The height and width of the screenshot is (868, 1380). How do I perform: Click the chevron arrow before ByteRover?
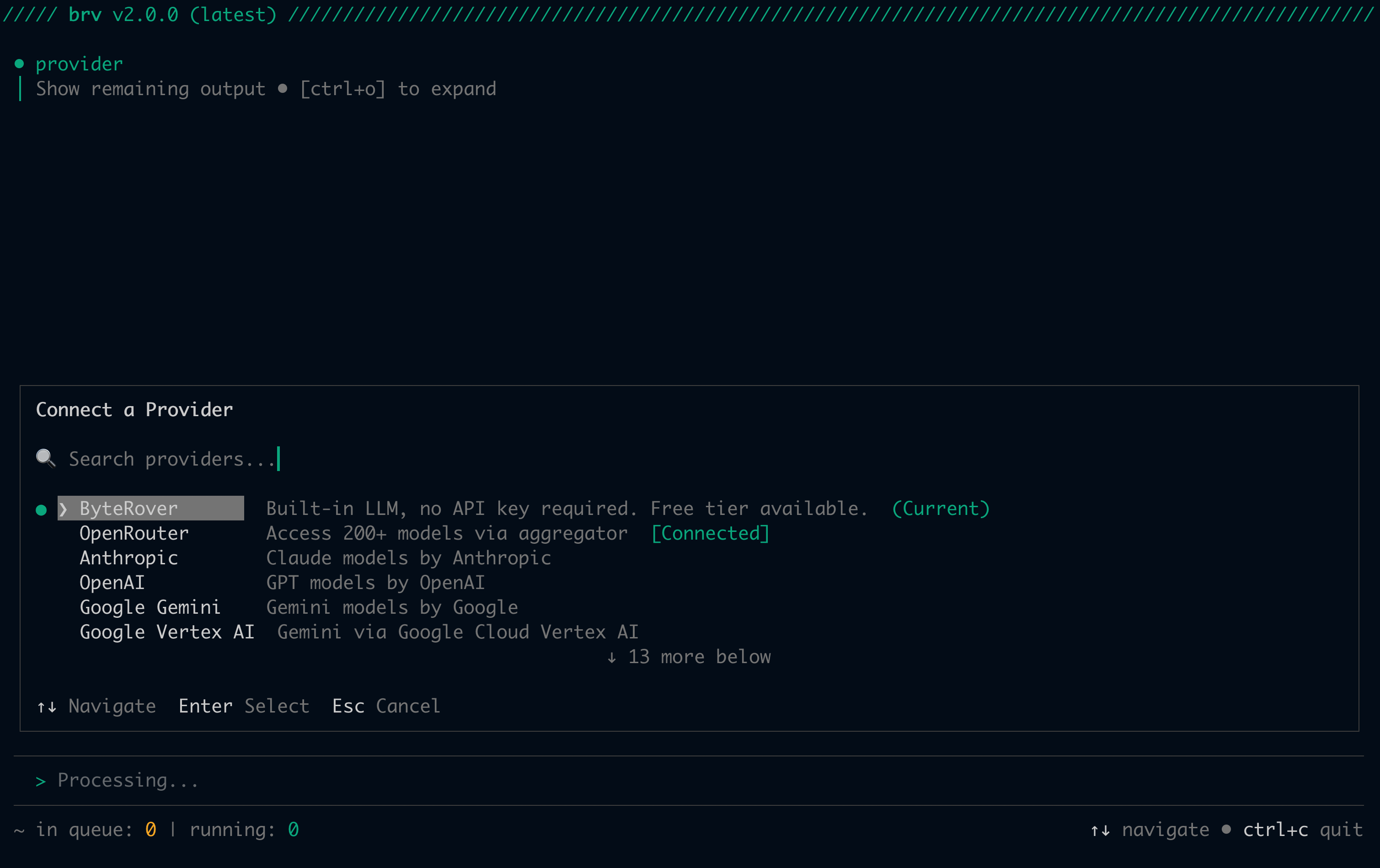pos(63,509)
